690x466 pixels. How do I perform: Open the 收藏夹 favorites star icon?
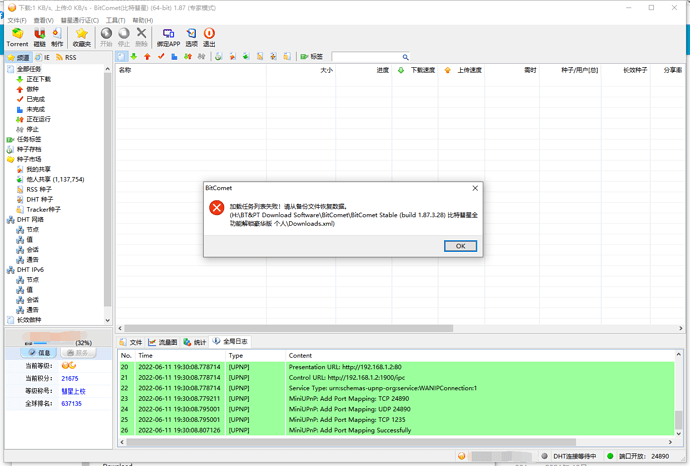81,37
